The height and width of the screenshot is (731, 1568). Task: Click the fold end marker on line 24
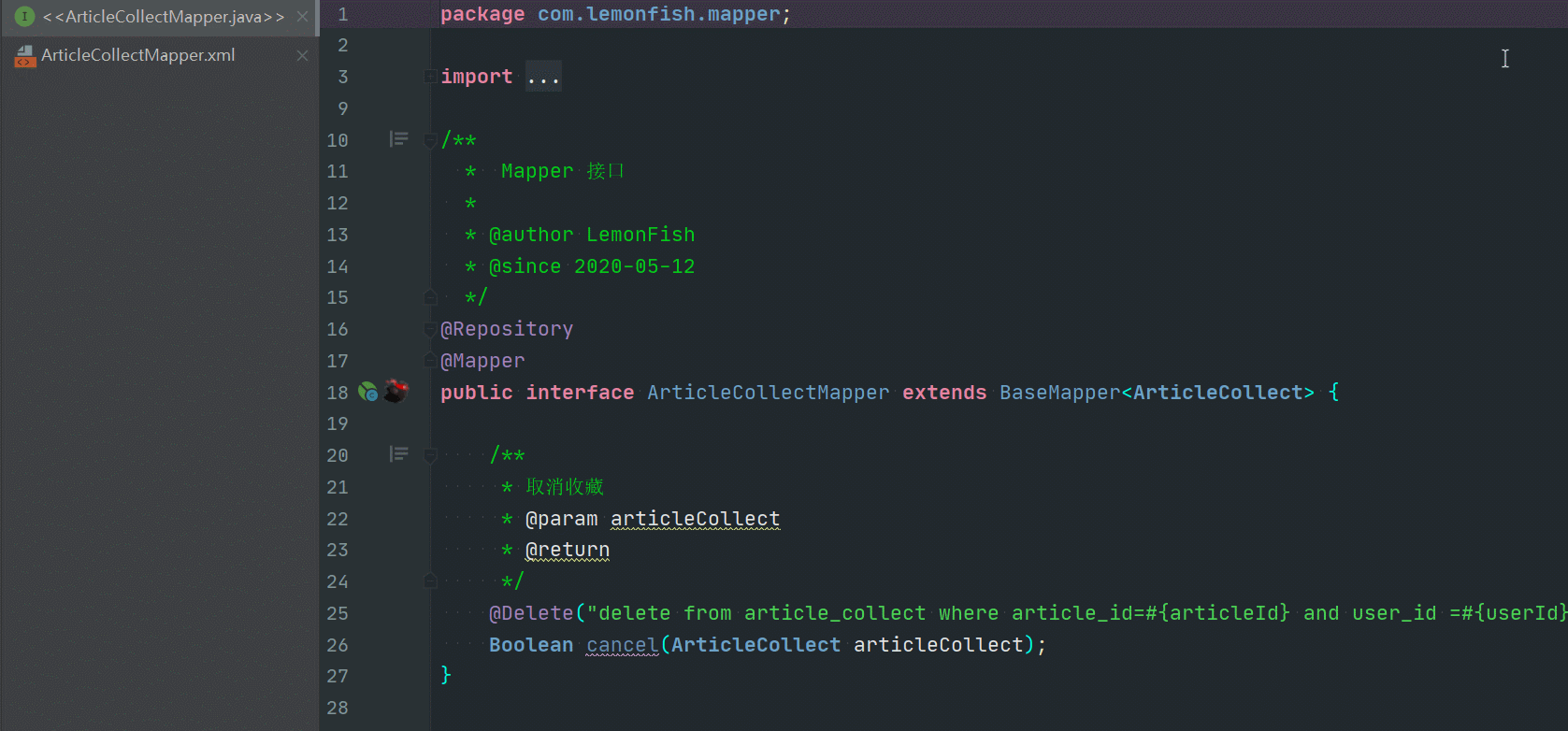coord(430,580)
